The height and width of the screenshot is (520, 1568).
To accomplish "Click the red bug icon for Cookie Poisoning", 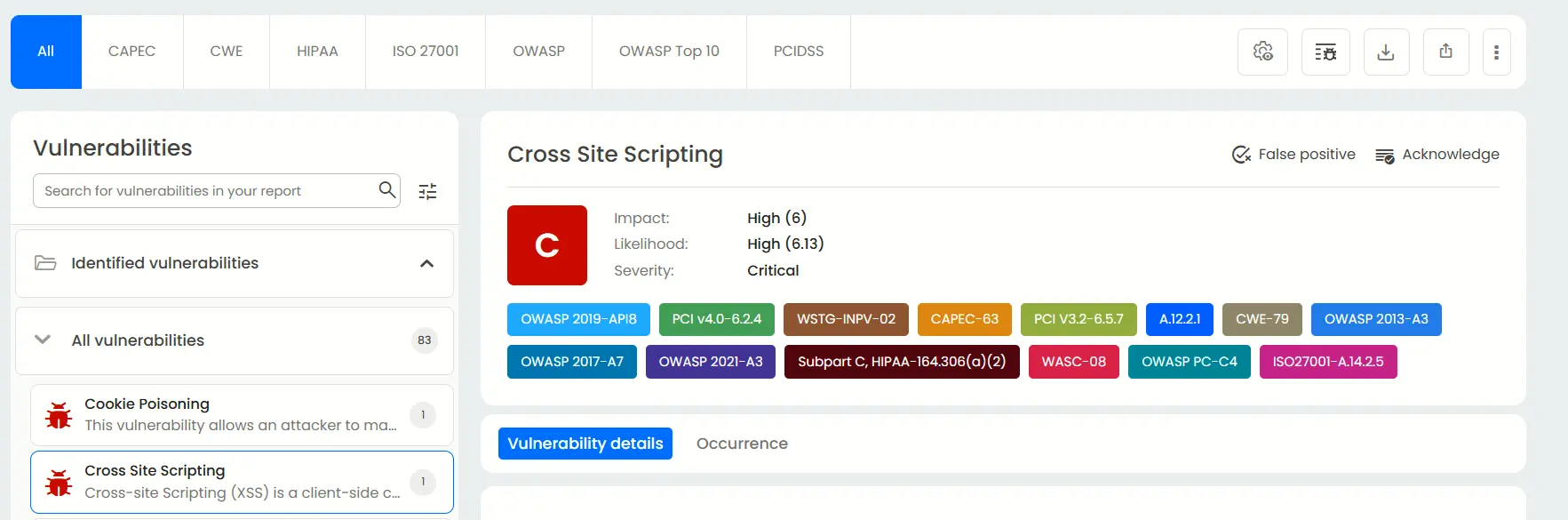I will click(x=59, y=415).
